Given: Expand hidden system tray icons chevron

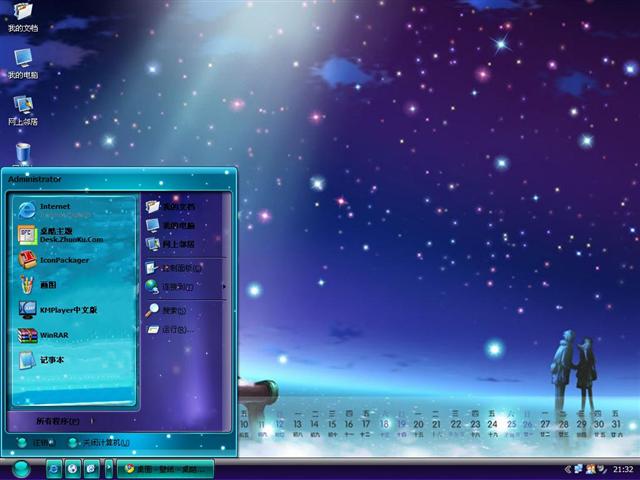Looking at the screenshot, I should (x=567, y=469).
